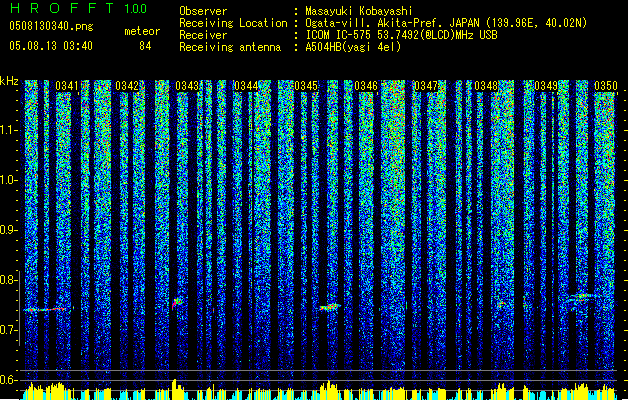
Task: Click the A504HB(yagi 4el) antenna text
Action: click(353, 47)
